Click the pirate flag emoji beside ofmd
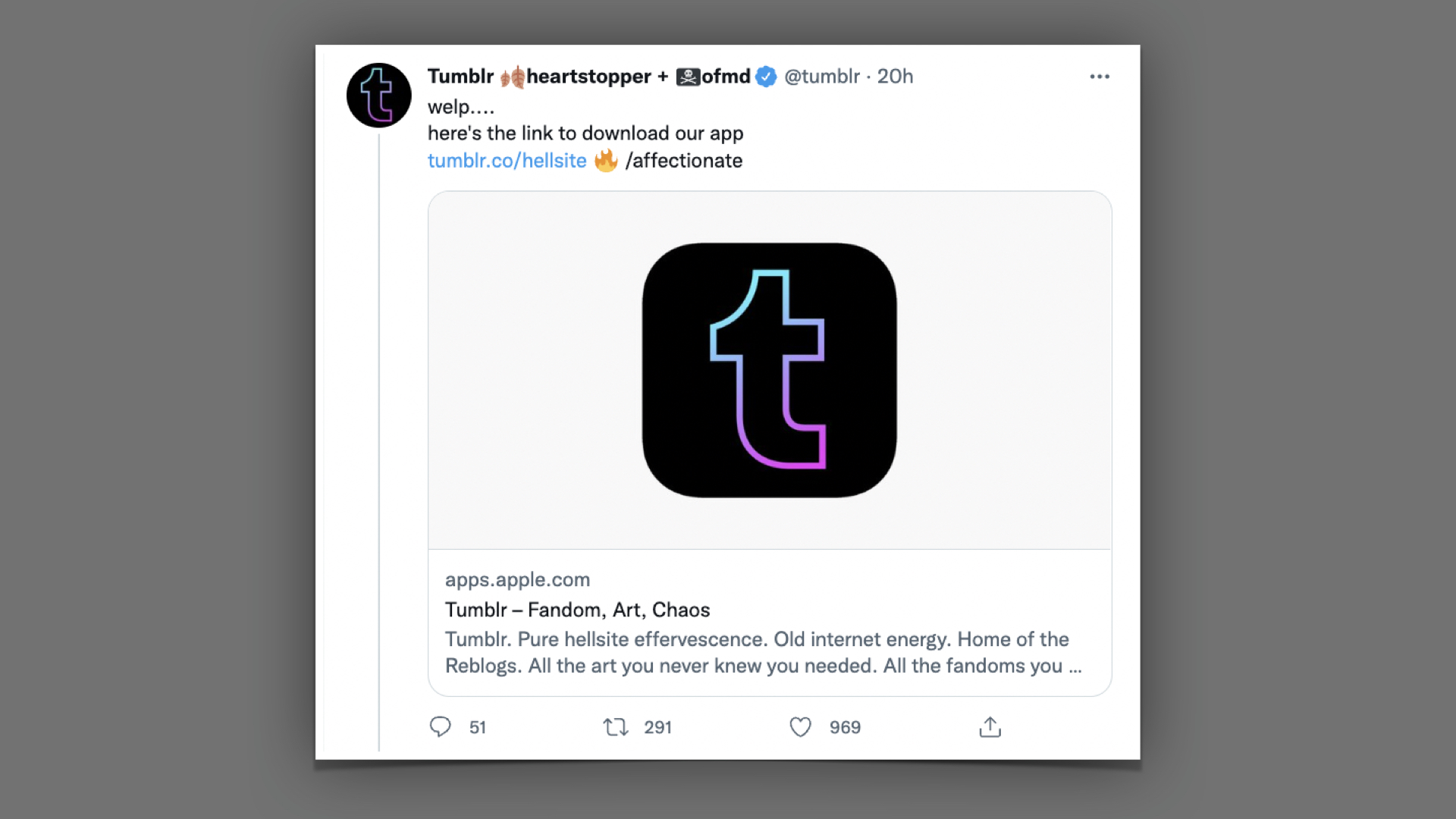The width and height of the screenshot is (1456, 819). tap(688, 77)
